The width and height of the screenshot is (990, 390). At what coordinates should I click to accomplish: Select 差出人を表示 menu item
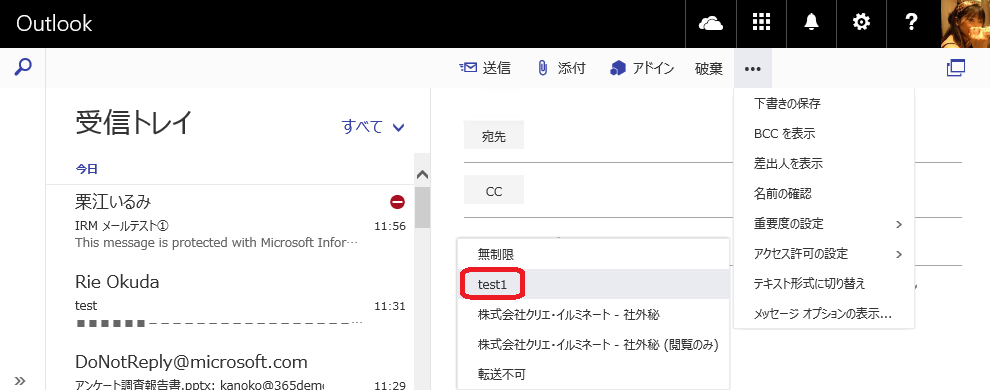(824, 163)
